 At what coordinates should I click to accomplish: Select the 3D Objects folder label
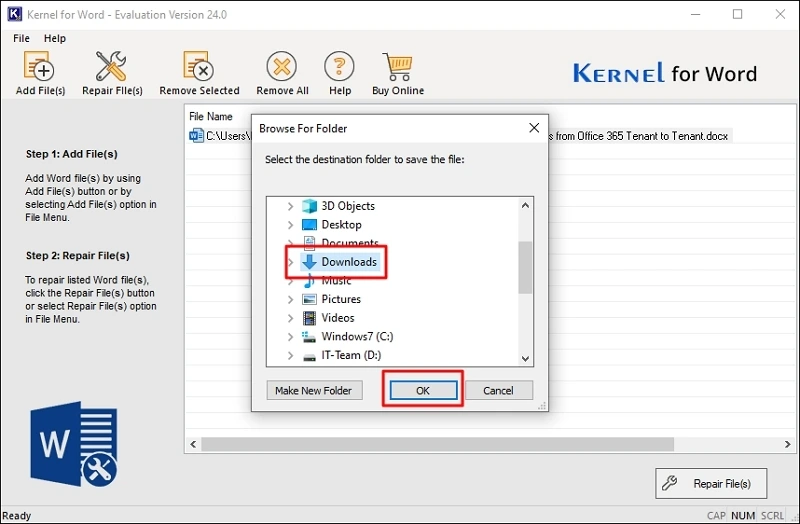pyautogui.click(x=348, y=206)
